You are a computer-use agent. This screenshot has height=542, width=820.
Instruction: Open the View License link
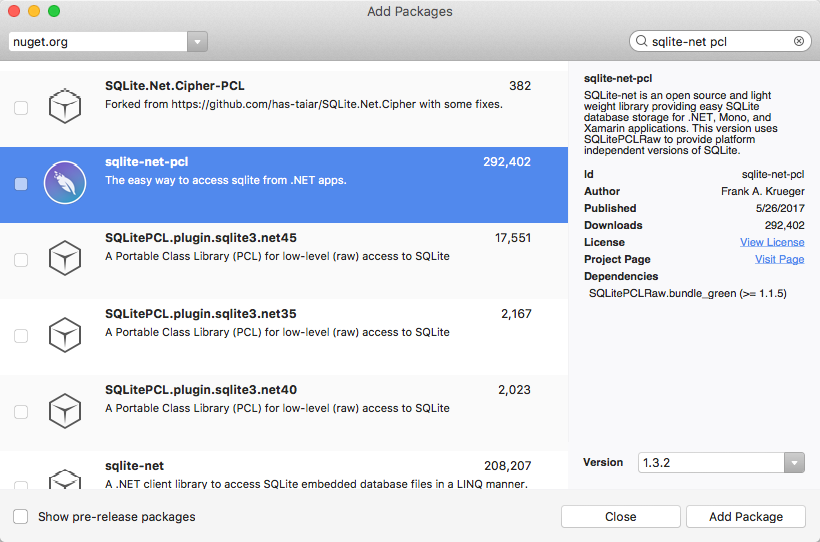[772, 242]
